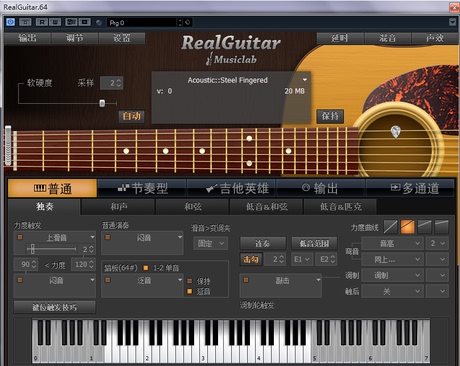The width and height of the screenshot is (460, 366).
Task: Click the 延时 effect button
Action: click(340, 38)
